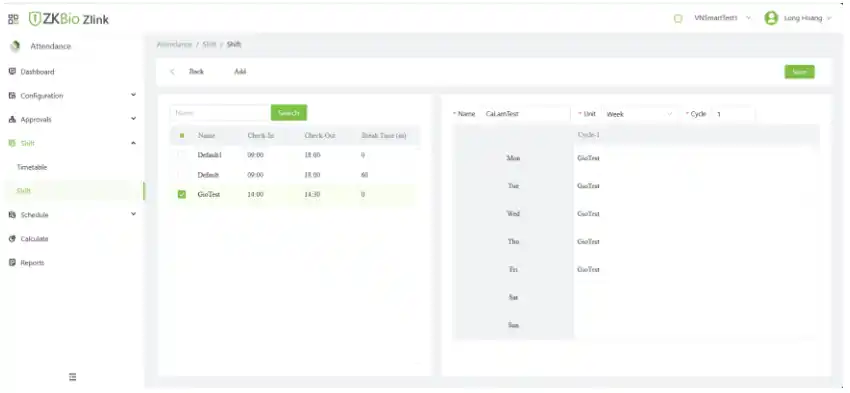Click the Mon day row label

tap(513, 158)
